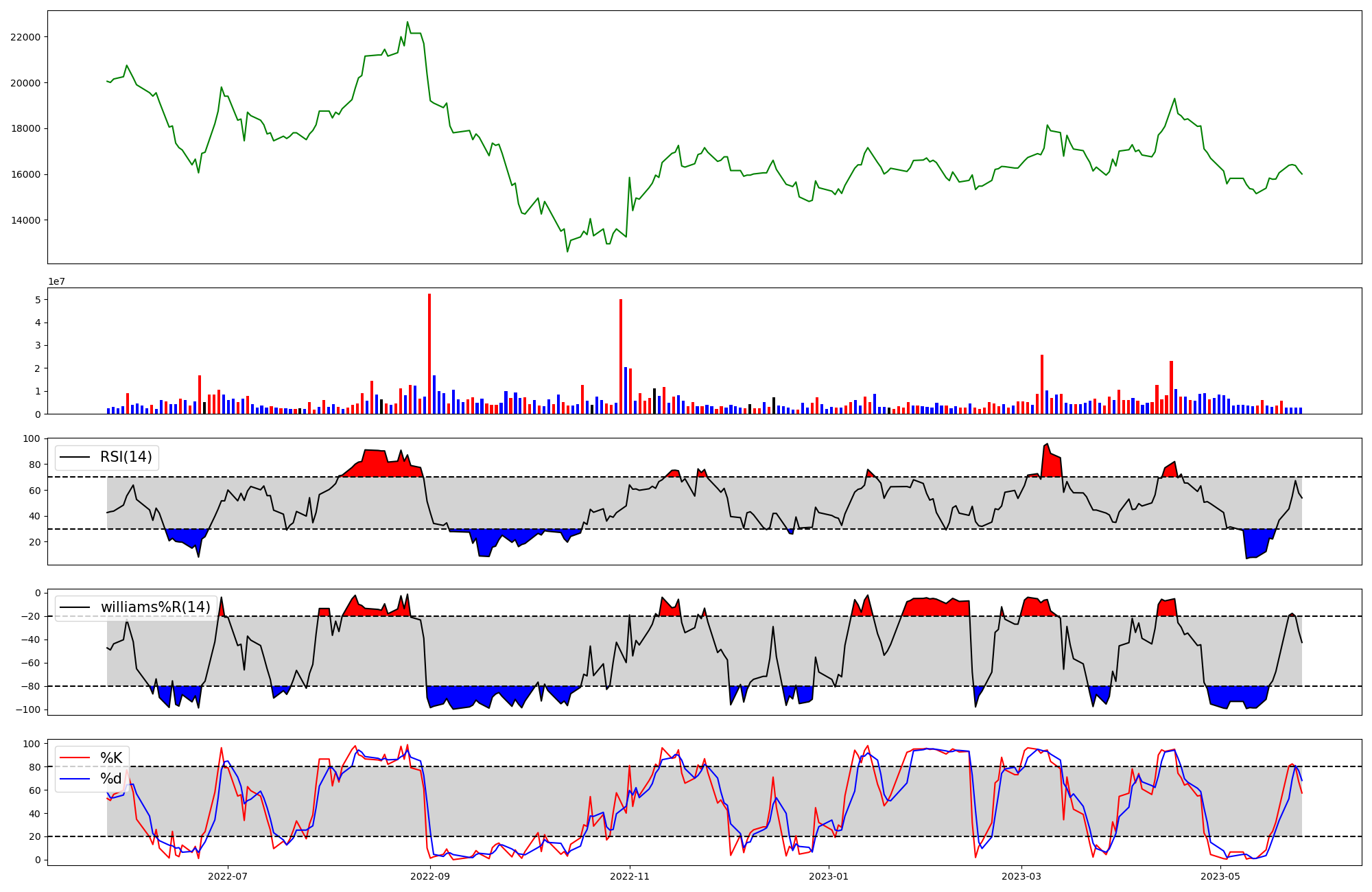The width and height of the screenshot is (1372, 892).
Task: Click the -100 Williams %R axis label
Action: (27, 709)
